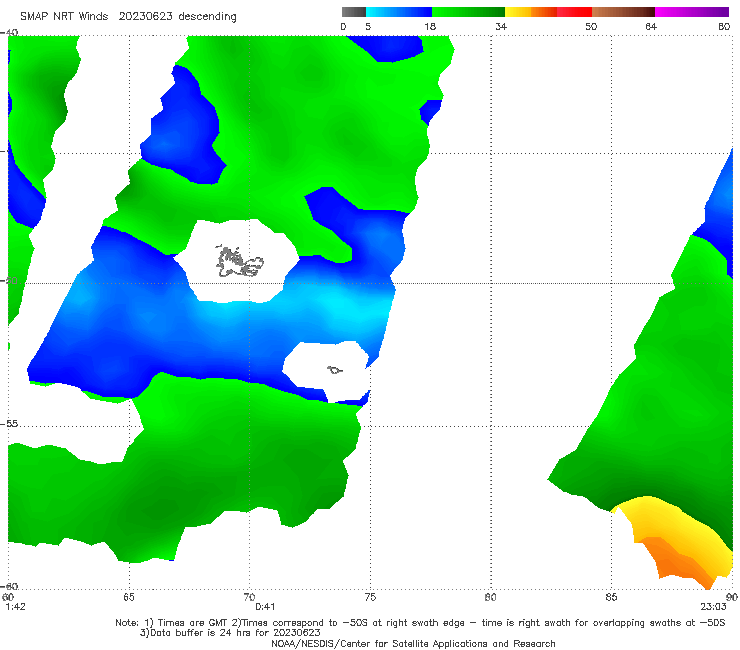Click the color bar label '5'
The height and width of the screenshot is (650, 740).
(x=368, y=27)
